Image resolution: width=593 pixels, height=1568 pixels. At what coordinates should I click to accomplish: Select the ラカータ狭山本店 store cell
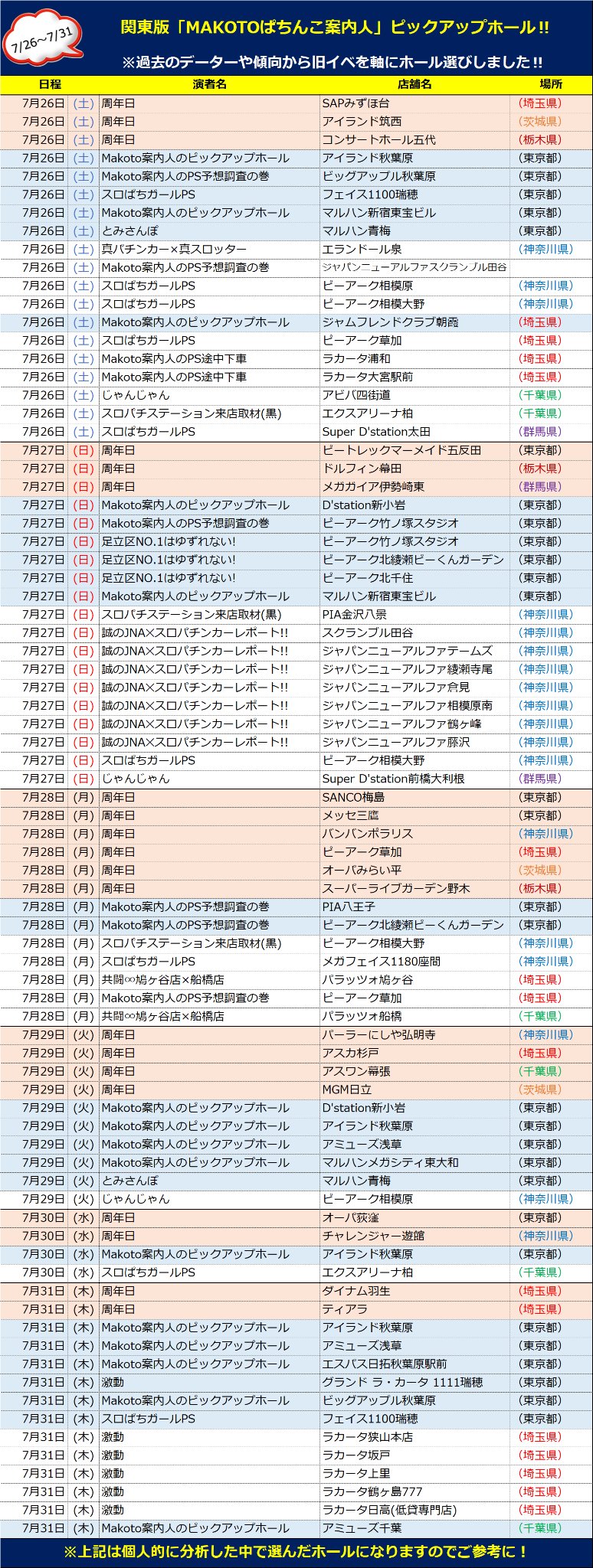point(414,1437)
